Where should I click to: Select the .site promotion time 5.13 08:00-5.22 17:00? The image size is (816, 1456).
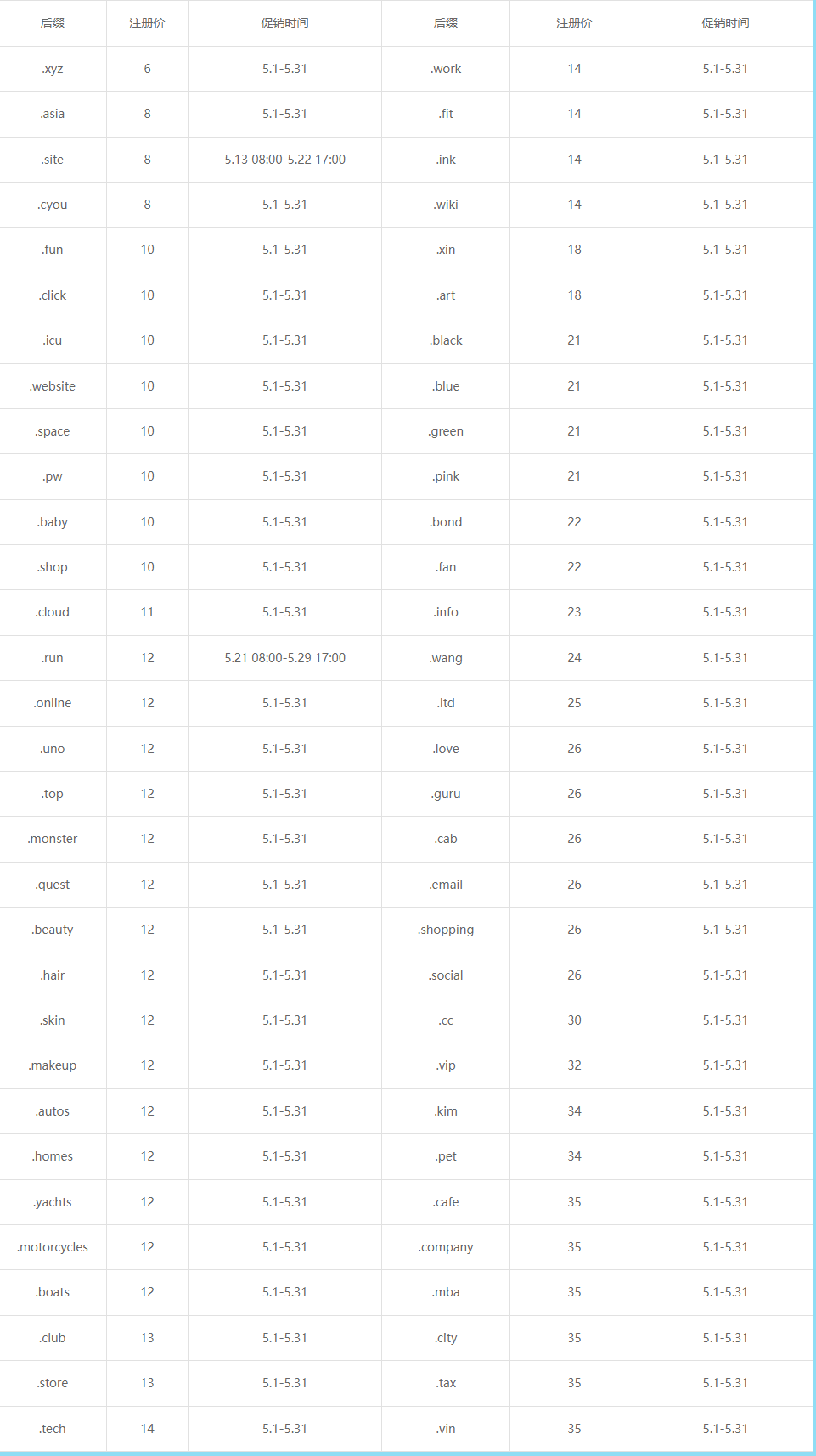coord(284,160)
